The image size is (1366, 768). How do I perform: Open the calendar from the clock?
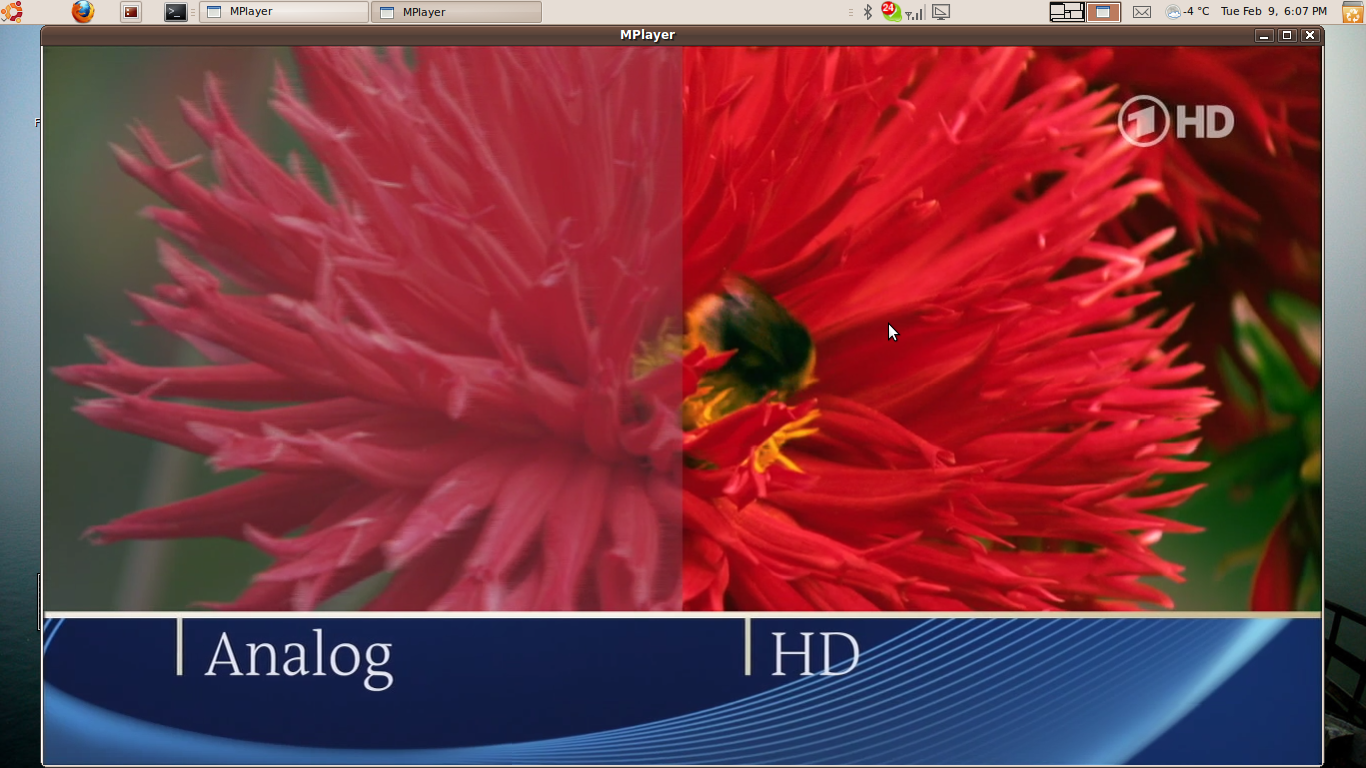(1273, 12)
